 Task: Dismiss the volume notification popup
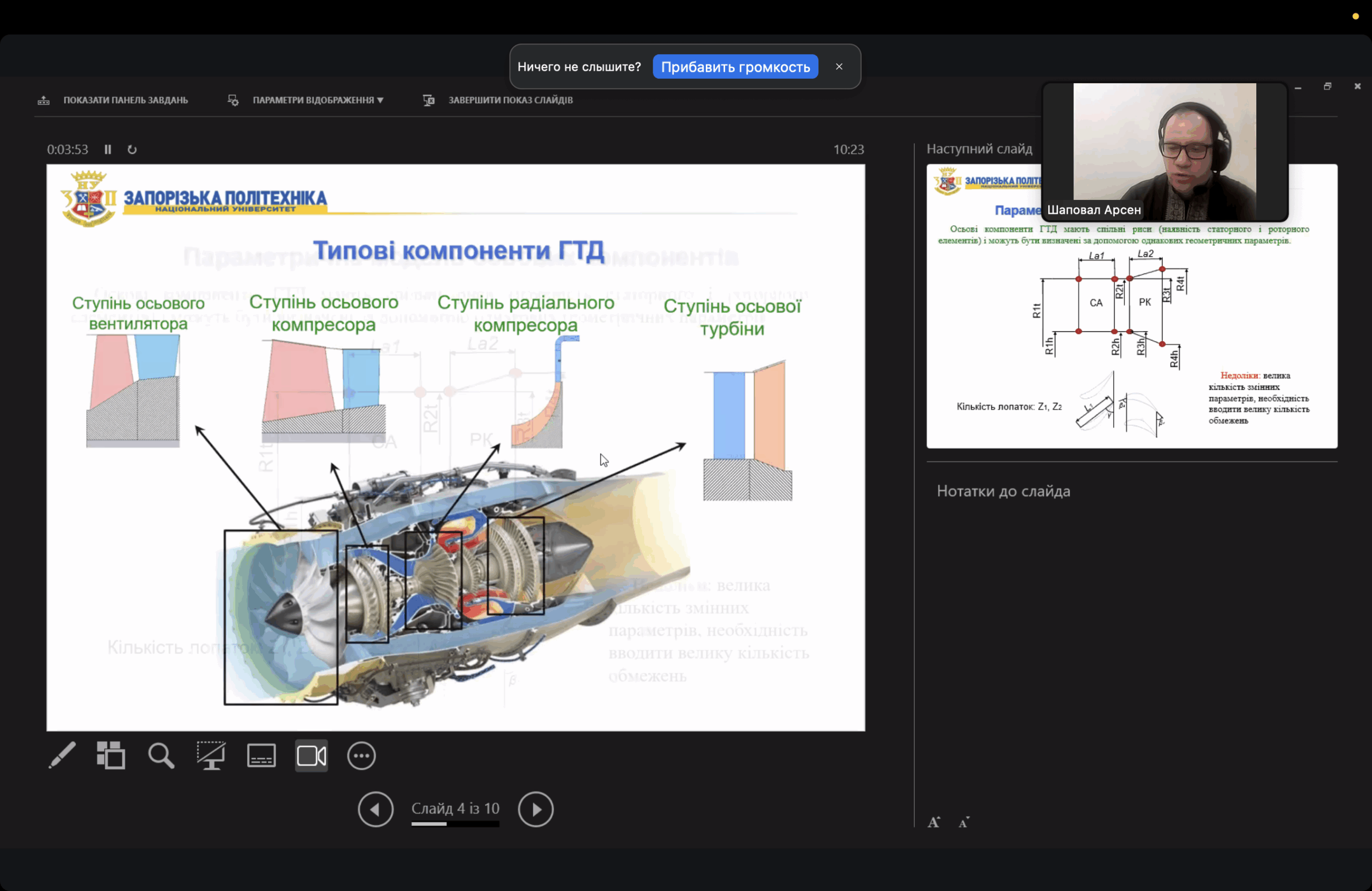839,66
